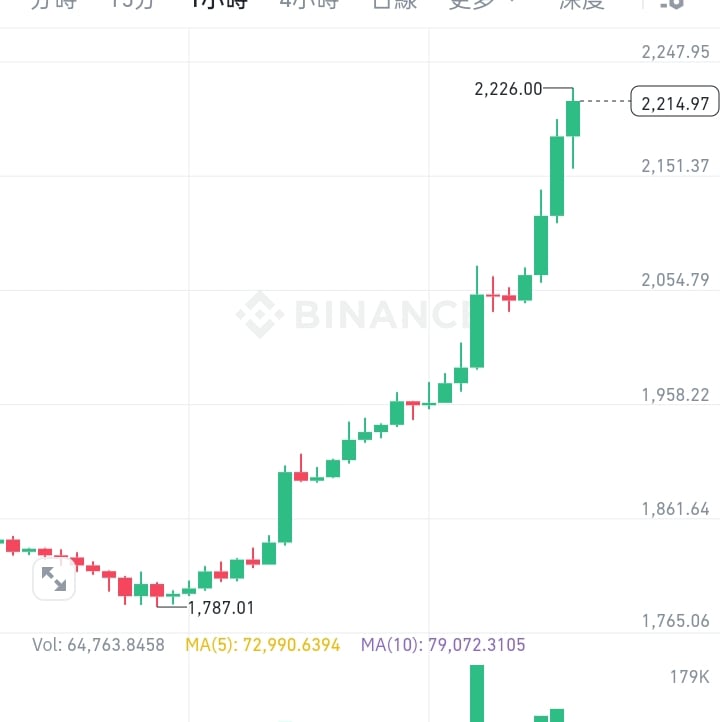Select the 1小時 interval tab

pos(220,4)
